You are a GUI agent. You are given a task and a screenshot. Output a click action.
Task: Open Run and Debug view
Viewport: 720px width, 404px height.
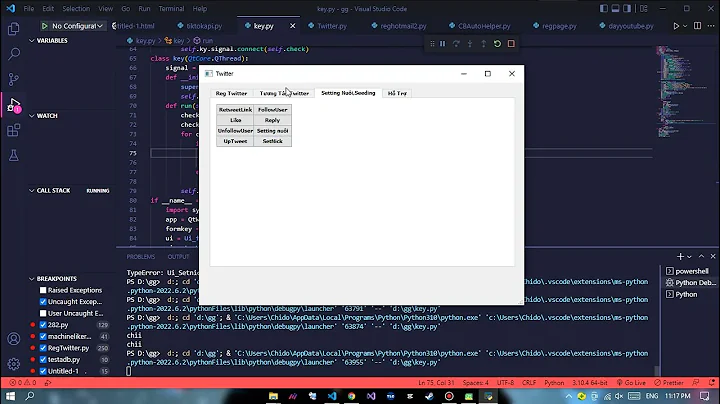(x=14, y=105)
